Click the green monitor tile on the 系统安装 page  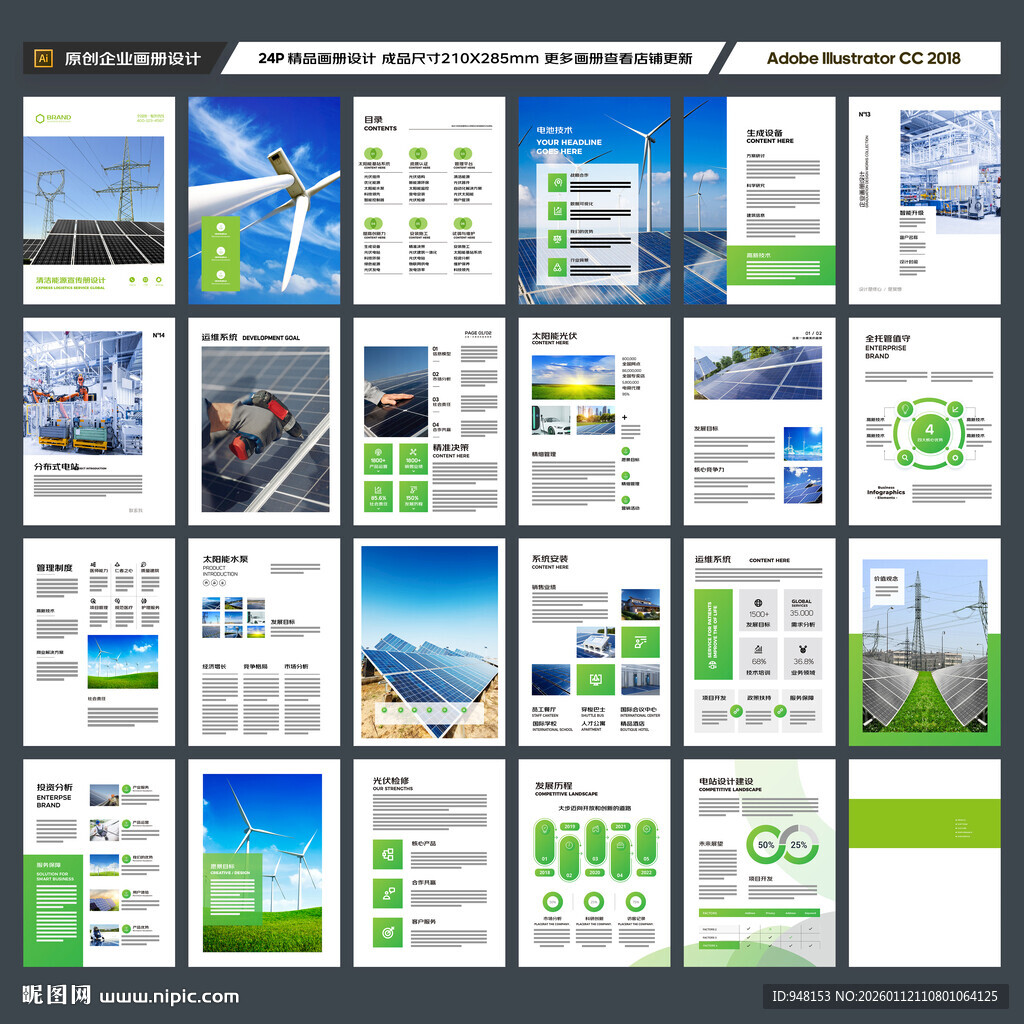click(596, 680)
